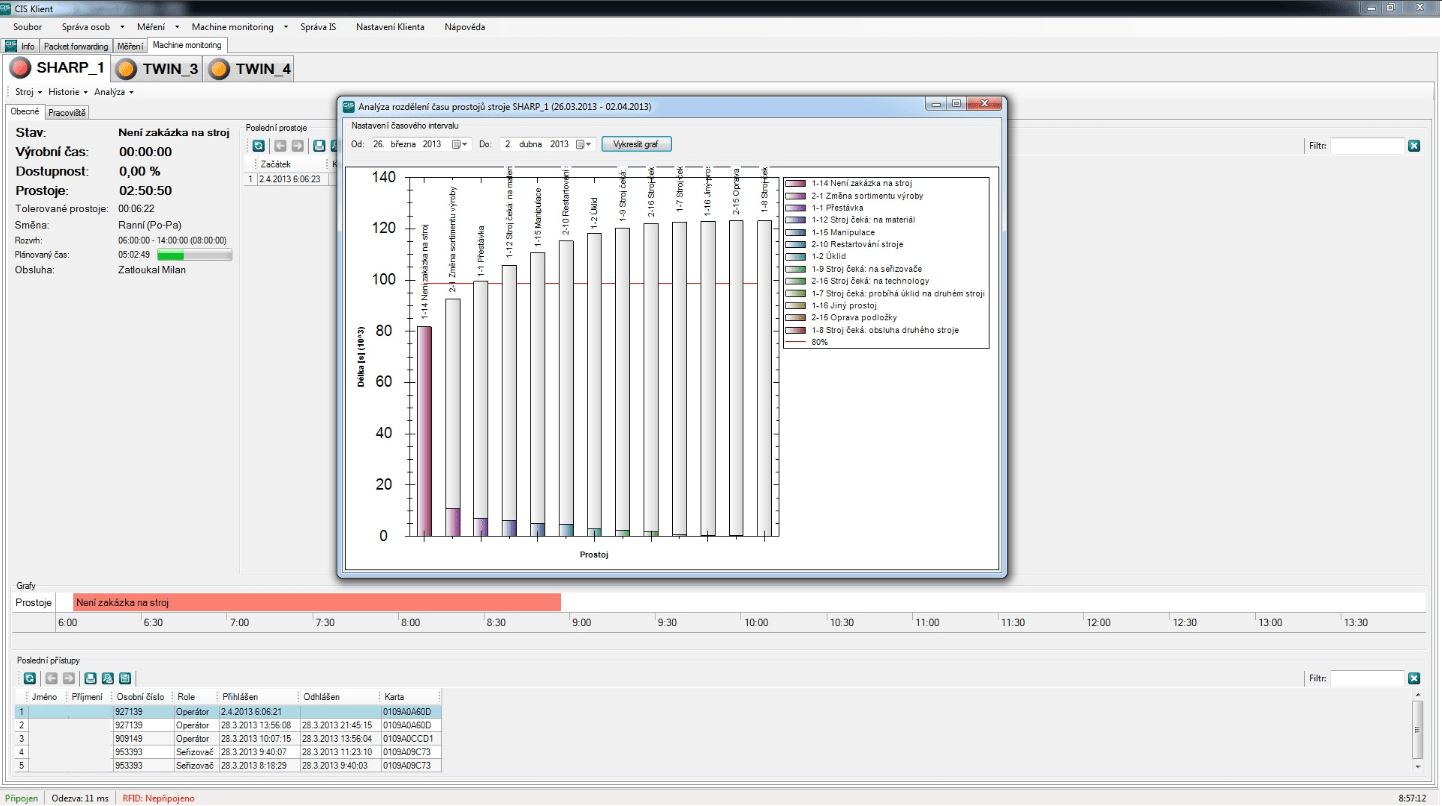Image resolution: width=1442 pixels, height=806 pixels.
Task: Click print icon in Poslední přístupy toolbar
Action: pos(91,678)
